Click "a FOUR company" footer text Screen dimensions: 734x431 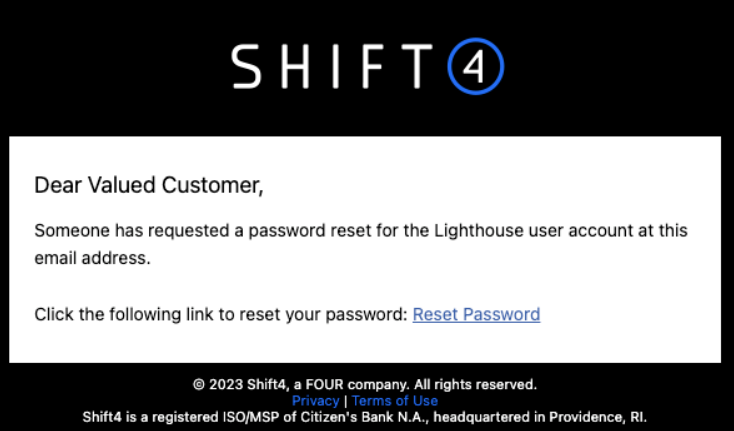[x=356, y=384]
